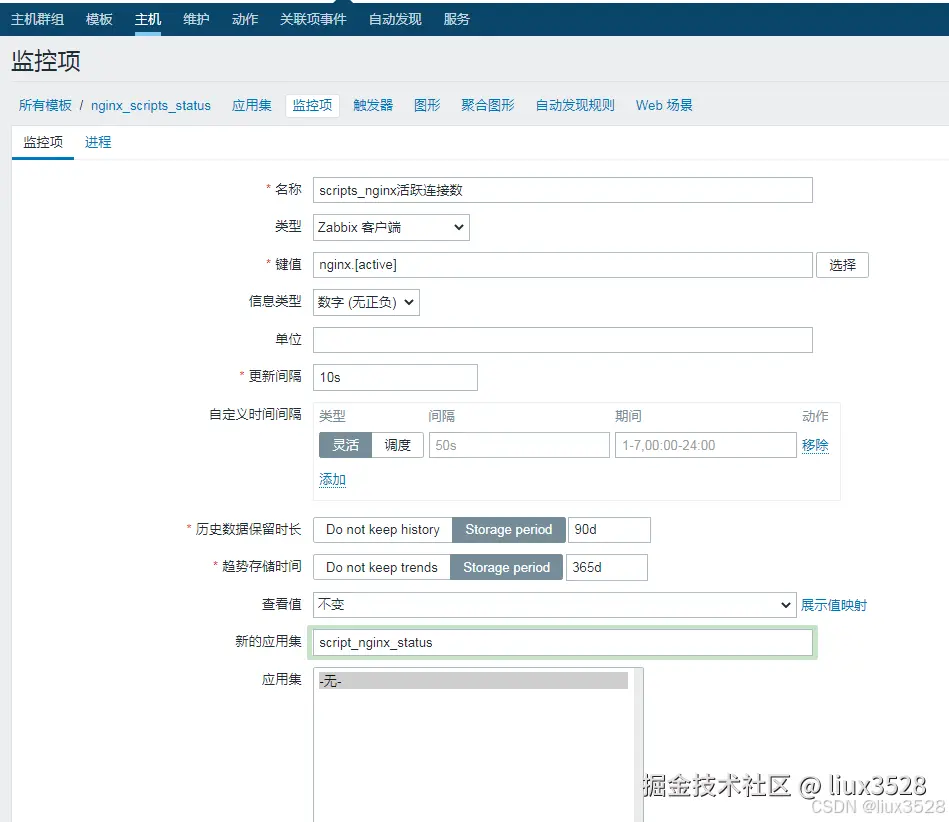This screenshot has height=822, width=949.
Task: Open the 聚合图形 link
Action: [x=487, y=105]
